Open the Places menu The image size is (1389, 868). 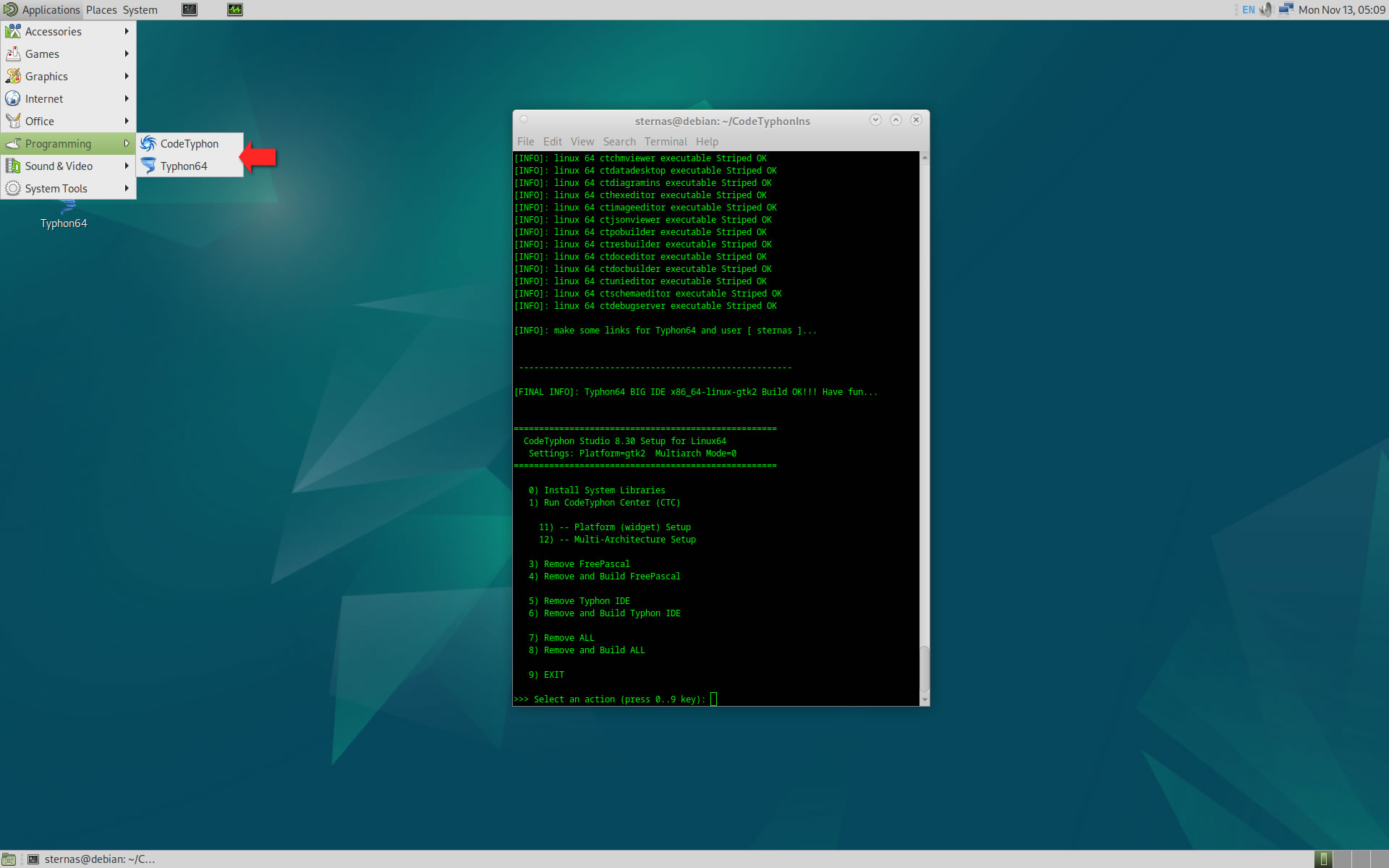(x=101, y=10)
